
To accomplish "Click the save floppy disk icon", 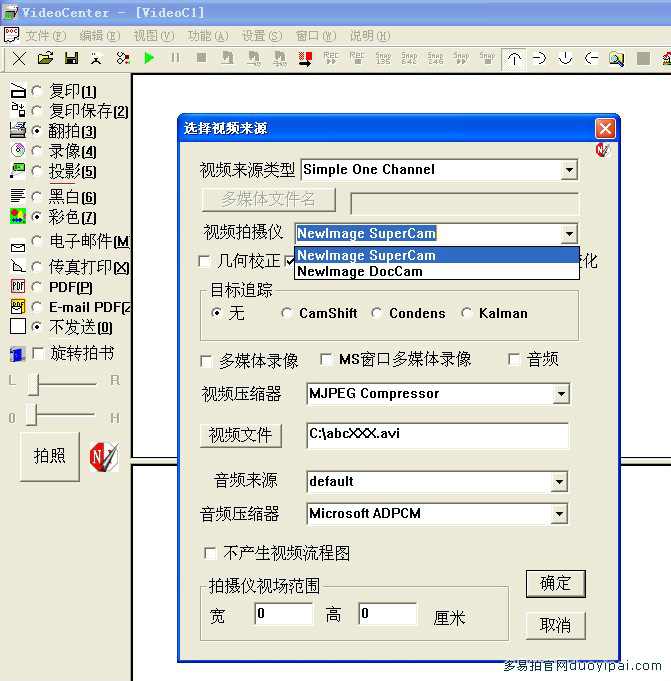I will tap(71, 58).
